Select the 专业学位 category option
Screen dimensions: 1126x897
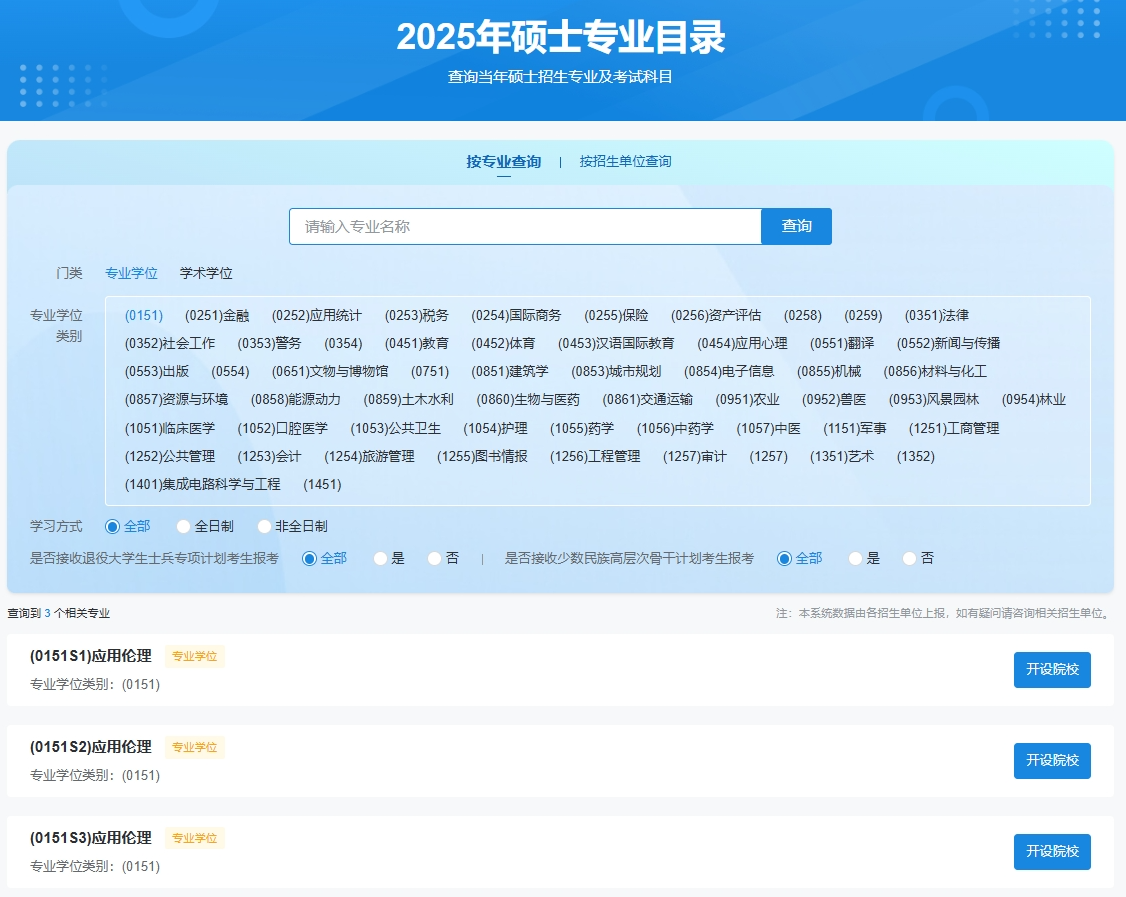131,273
